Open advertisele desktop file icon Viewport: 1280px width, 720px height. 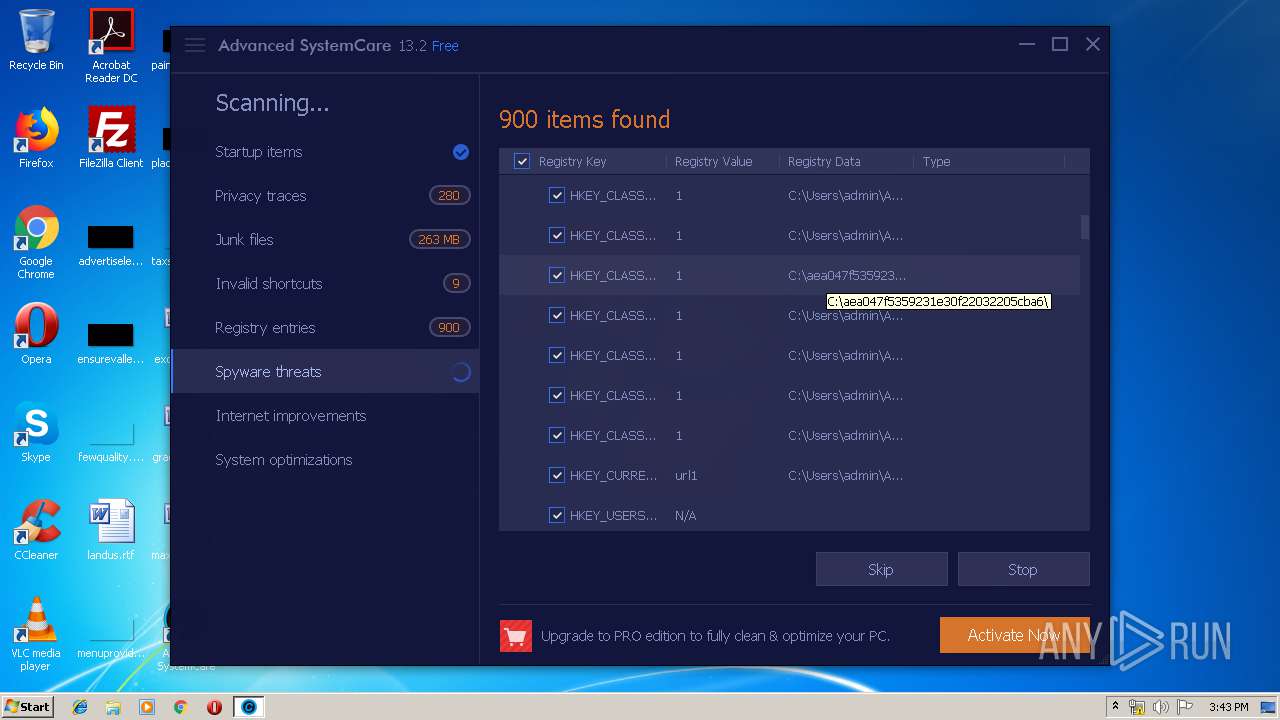[x=111, y=243]
